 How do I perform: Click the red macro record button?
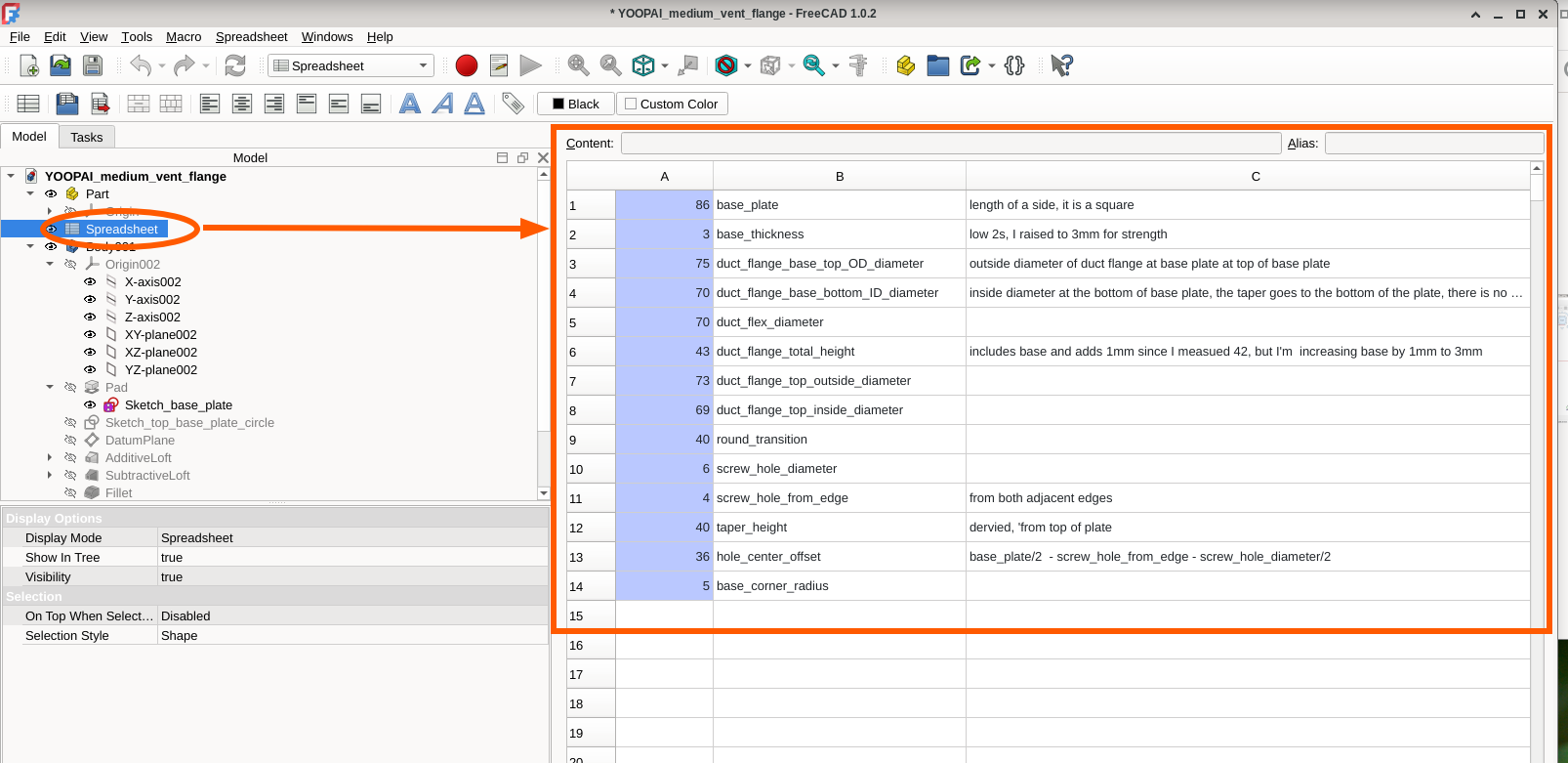[x=467, y=65]
